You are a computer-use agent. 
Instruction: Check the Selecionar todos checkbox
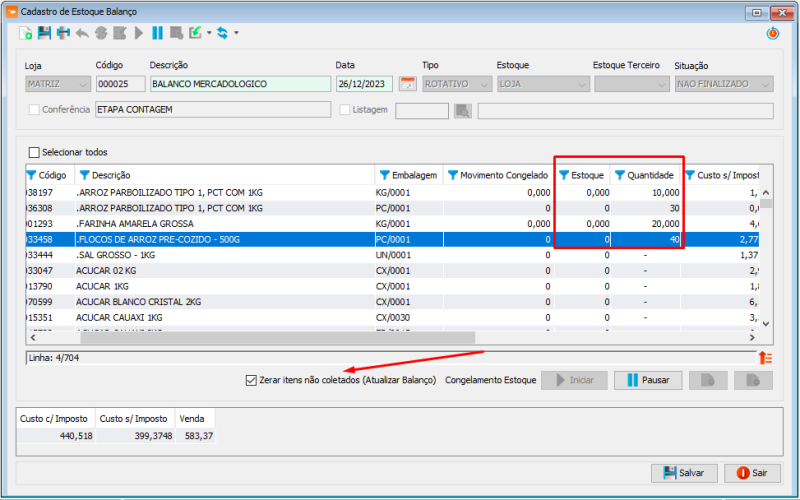[x=34, y=152]
